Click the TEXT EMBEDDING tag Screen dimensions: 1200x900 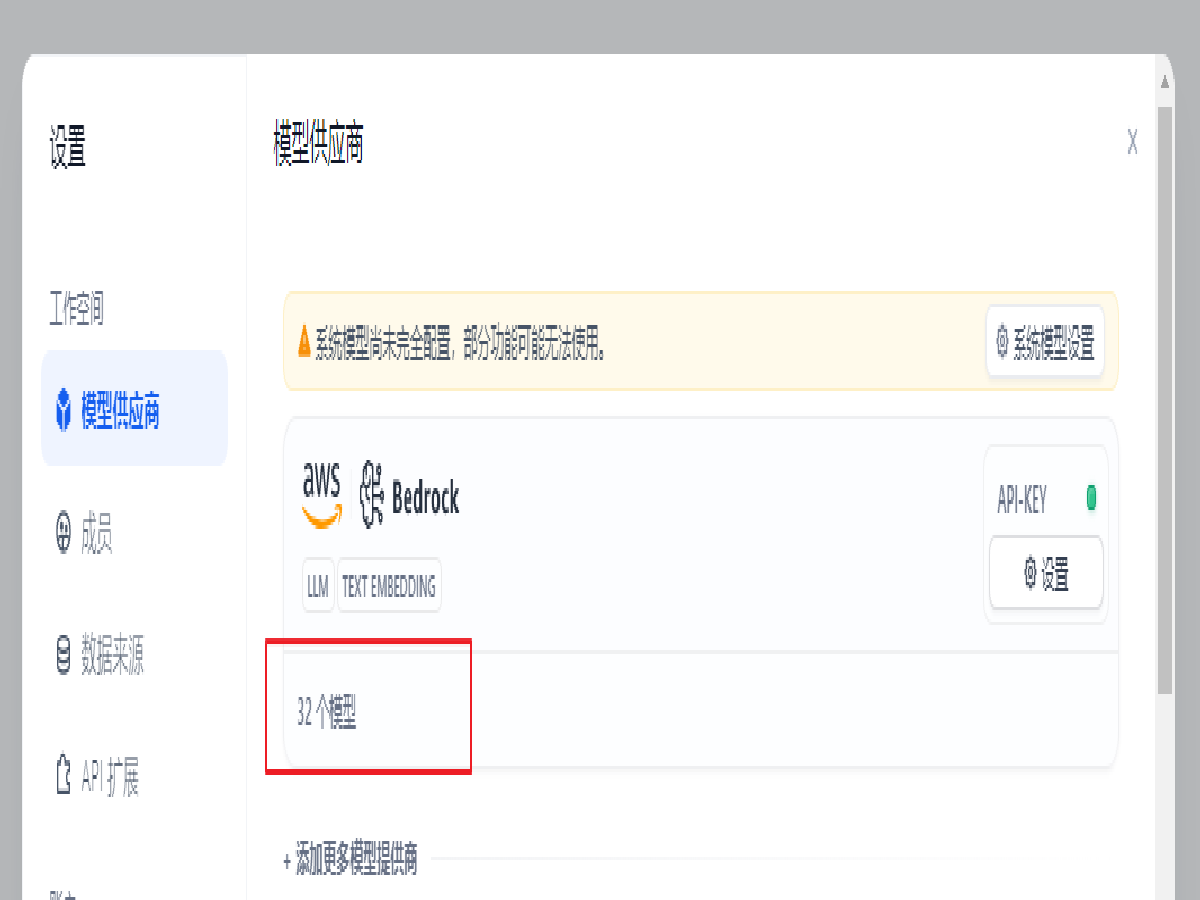click(389, 587)
